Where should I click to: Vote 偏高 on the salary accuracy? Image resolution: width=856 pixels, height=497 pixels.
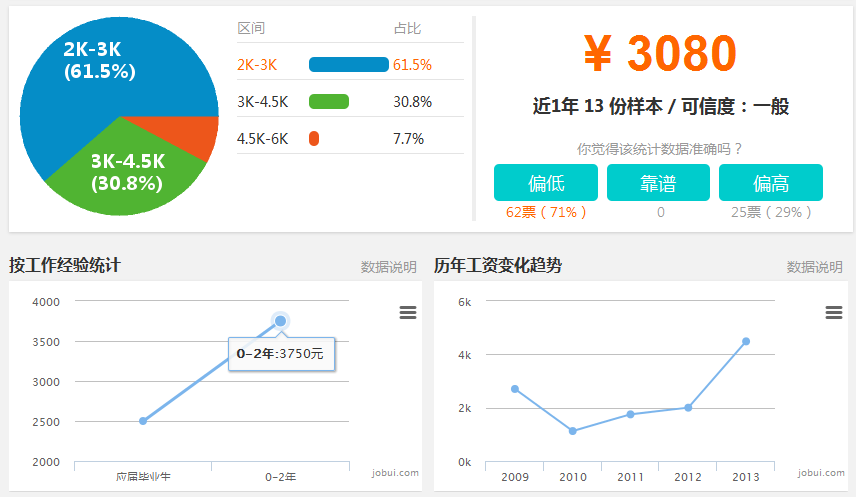point(771,182)
